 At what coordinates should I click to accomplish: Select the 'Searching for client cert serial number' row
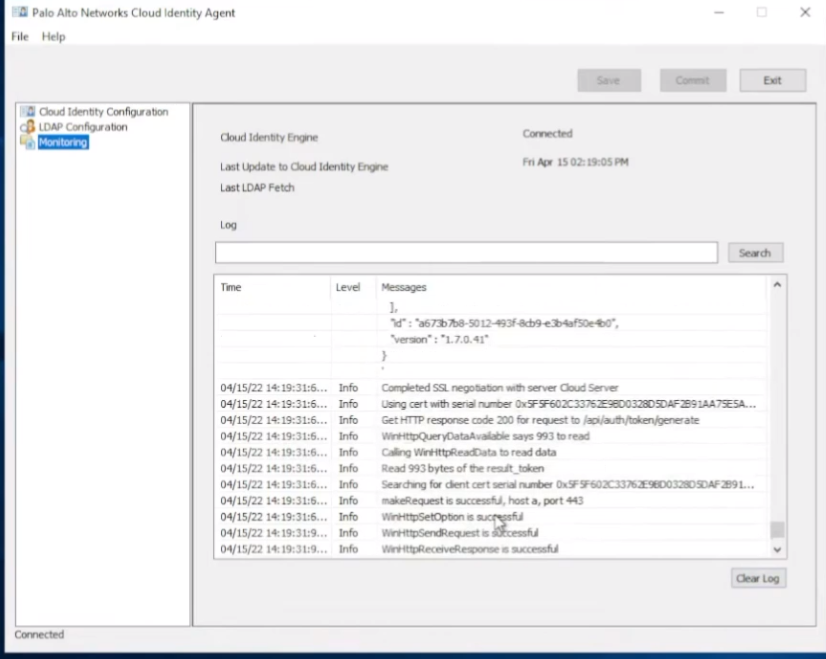point(492,484)
